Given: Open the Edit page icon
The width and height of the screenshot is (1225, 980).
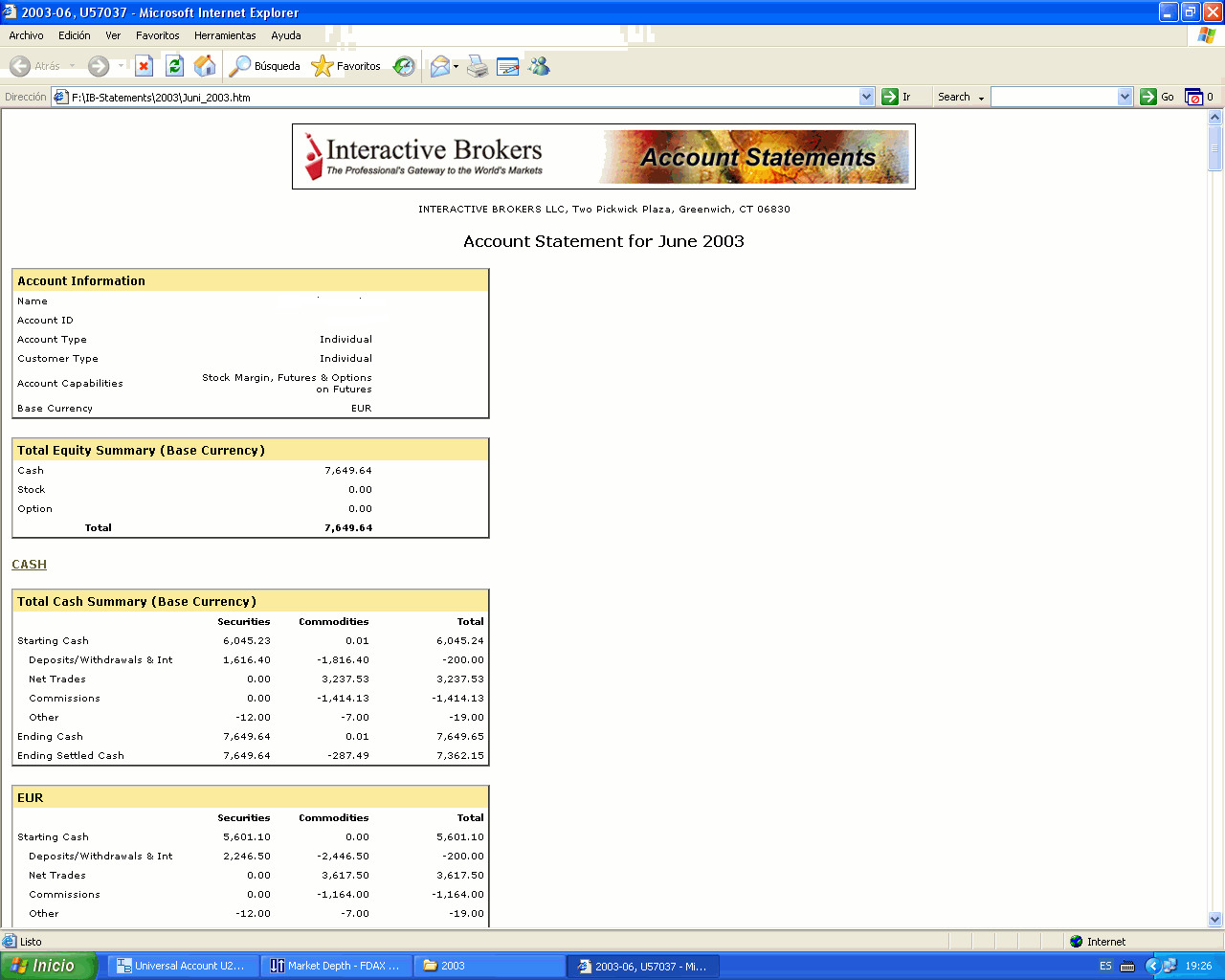Looking at the screenshot, I should tap(508, 66).
